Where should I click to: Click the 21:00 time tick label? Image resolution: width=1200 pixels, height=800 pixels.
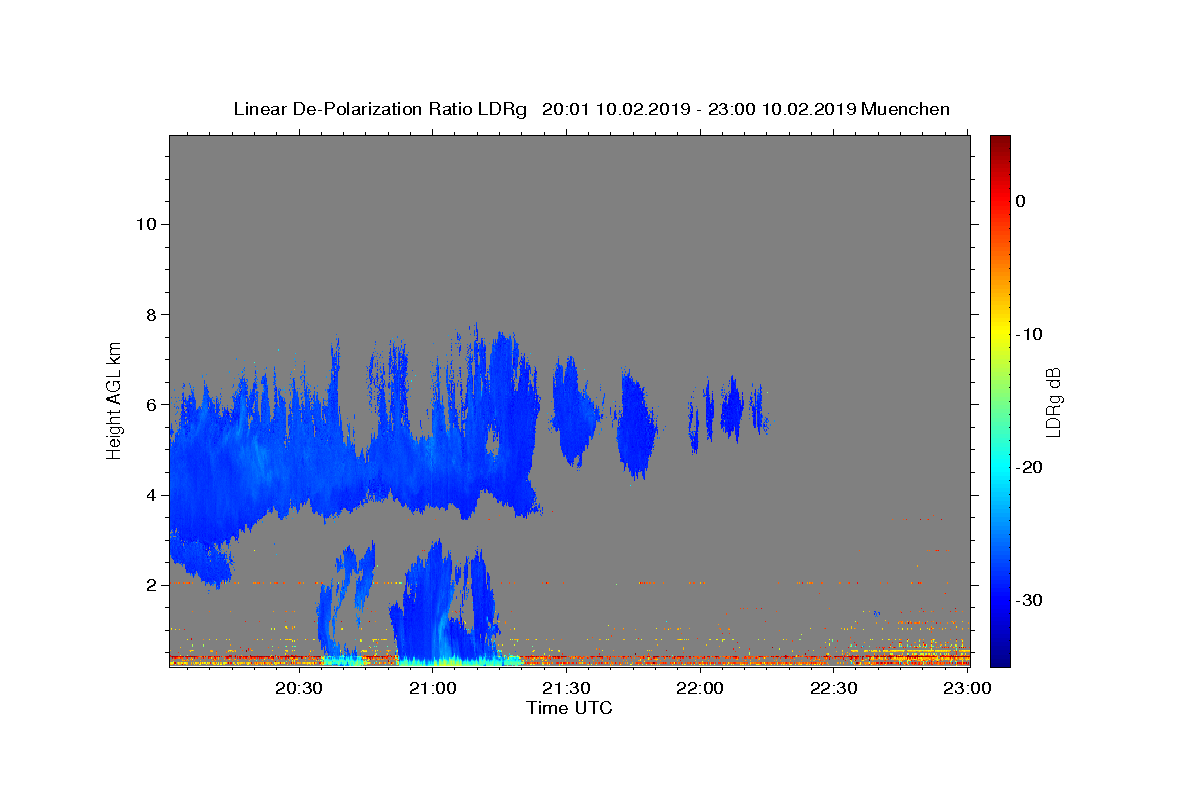433,688
